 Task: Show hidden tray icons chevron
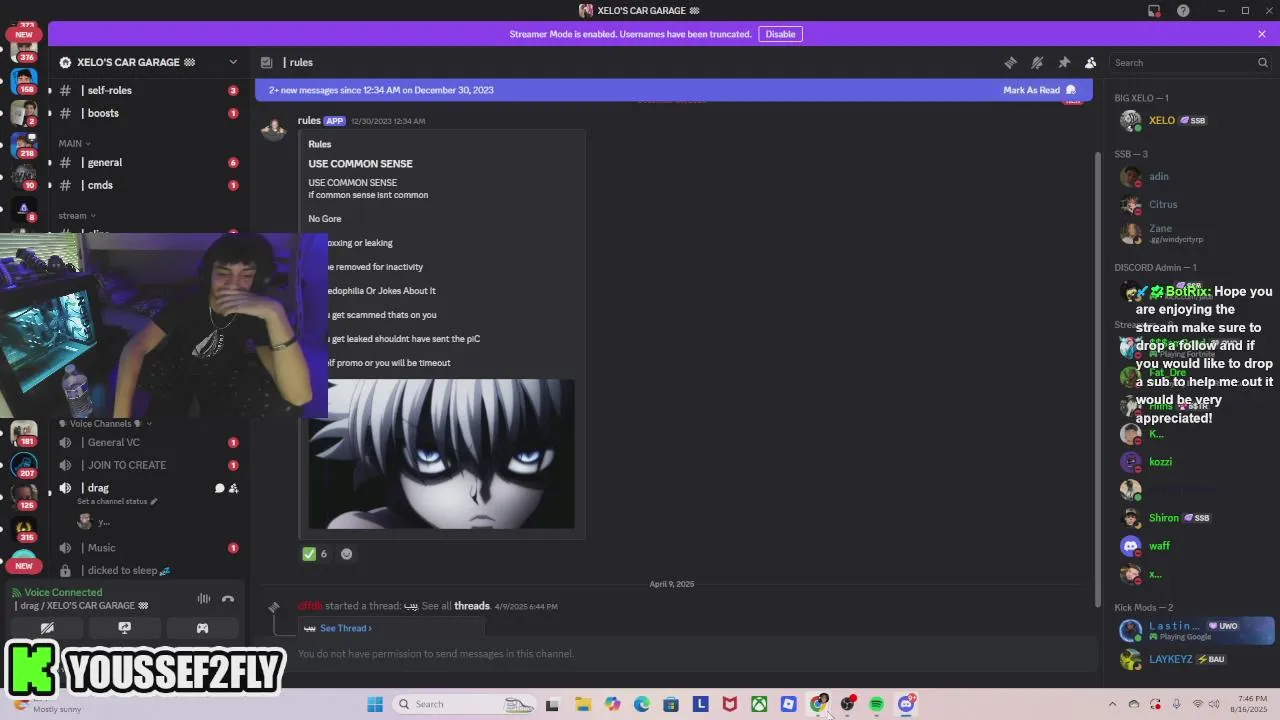(1112, 704)
